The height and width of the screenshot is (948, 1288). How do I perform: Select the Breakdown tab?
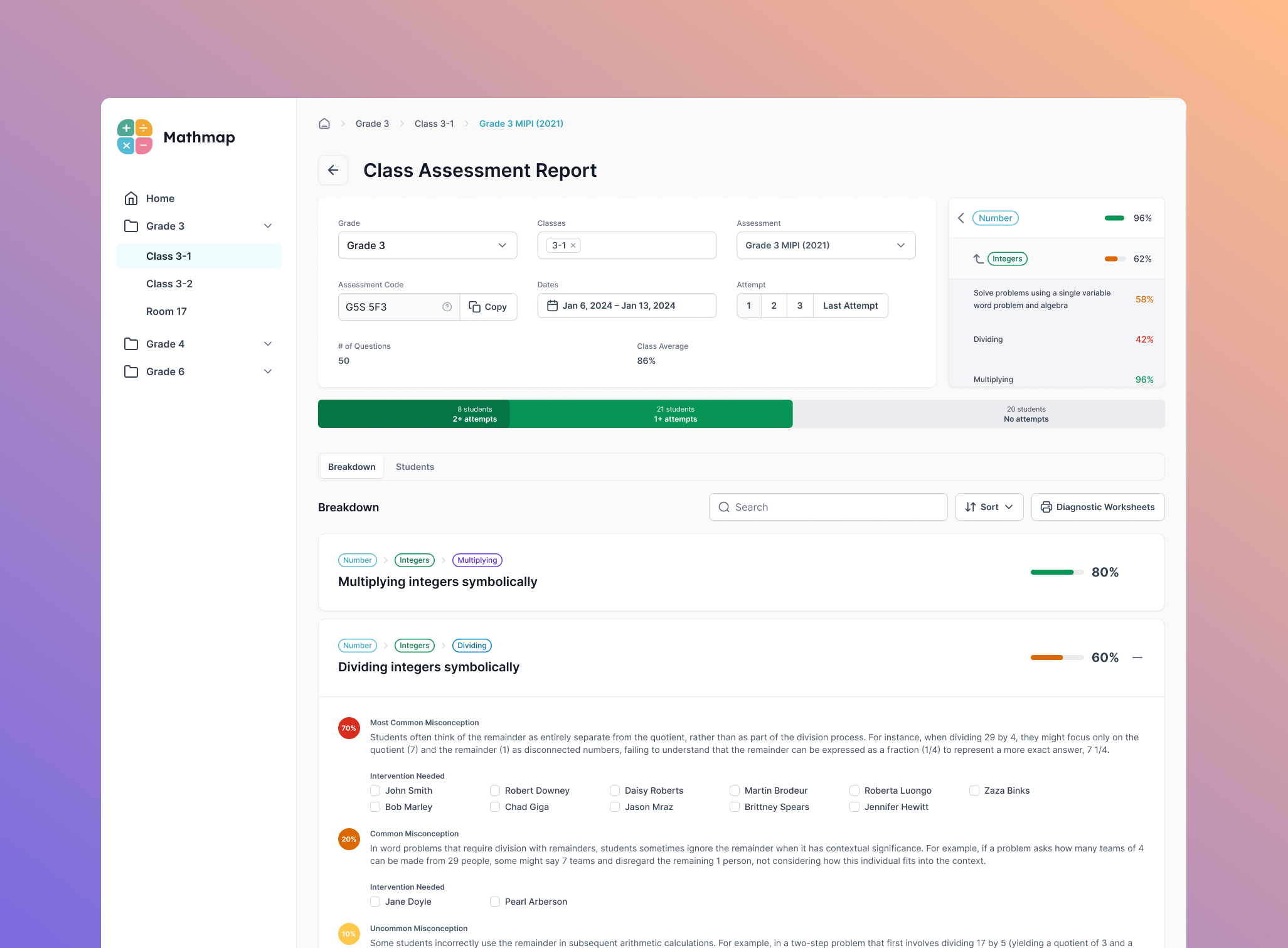[x=351, y=467]
